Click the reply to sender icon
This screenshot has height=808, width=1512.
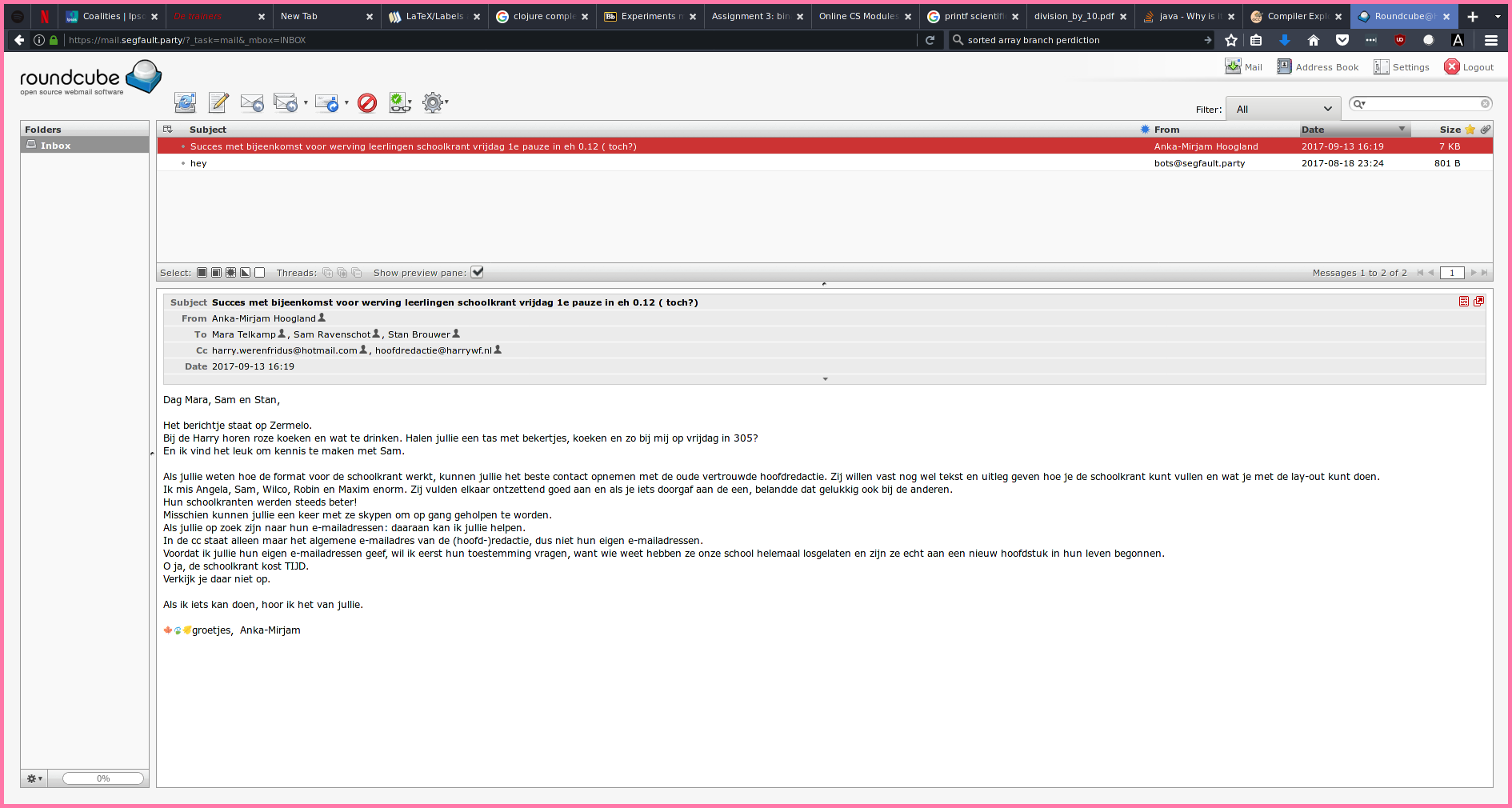coord(252,102)
